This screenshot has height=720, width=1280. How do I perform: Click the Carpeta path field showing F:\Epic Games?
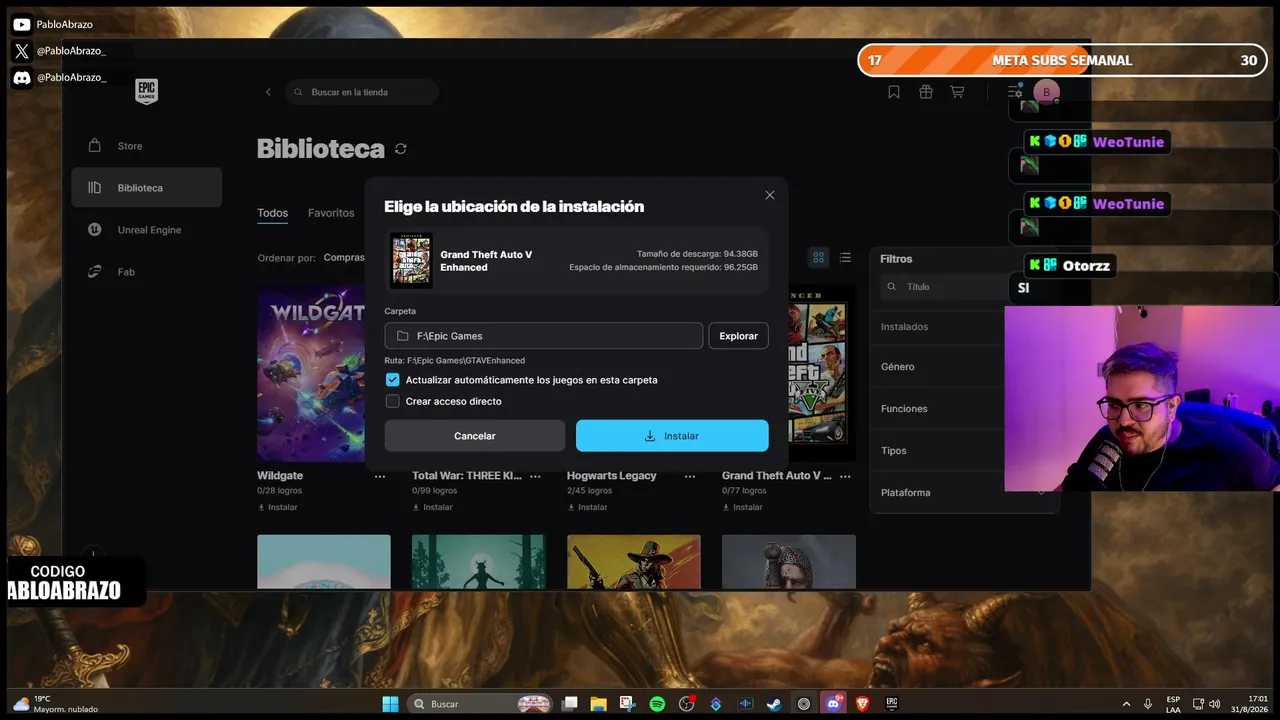pyautogui.click(x=544, y=336)
